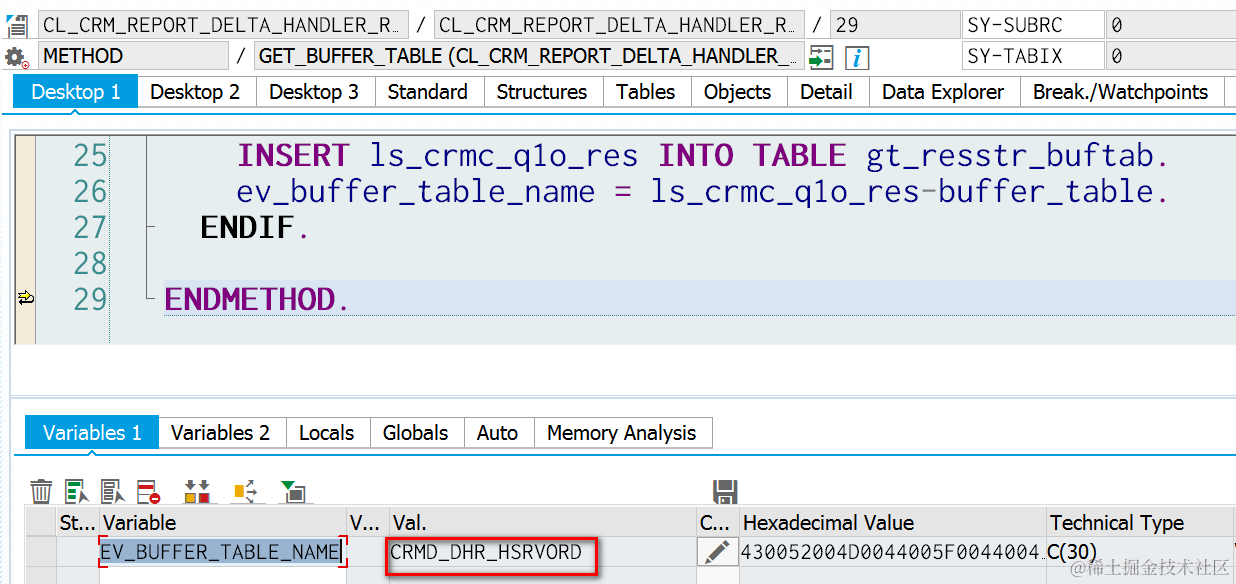Select the Globals tab
The width and height of the screenshot is (1236, 584).
pos(416,433)
